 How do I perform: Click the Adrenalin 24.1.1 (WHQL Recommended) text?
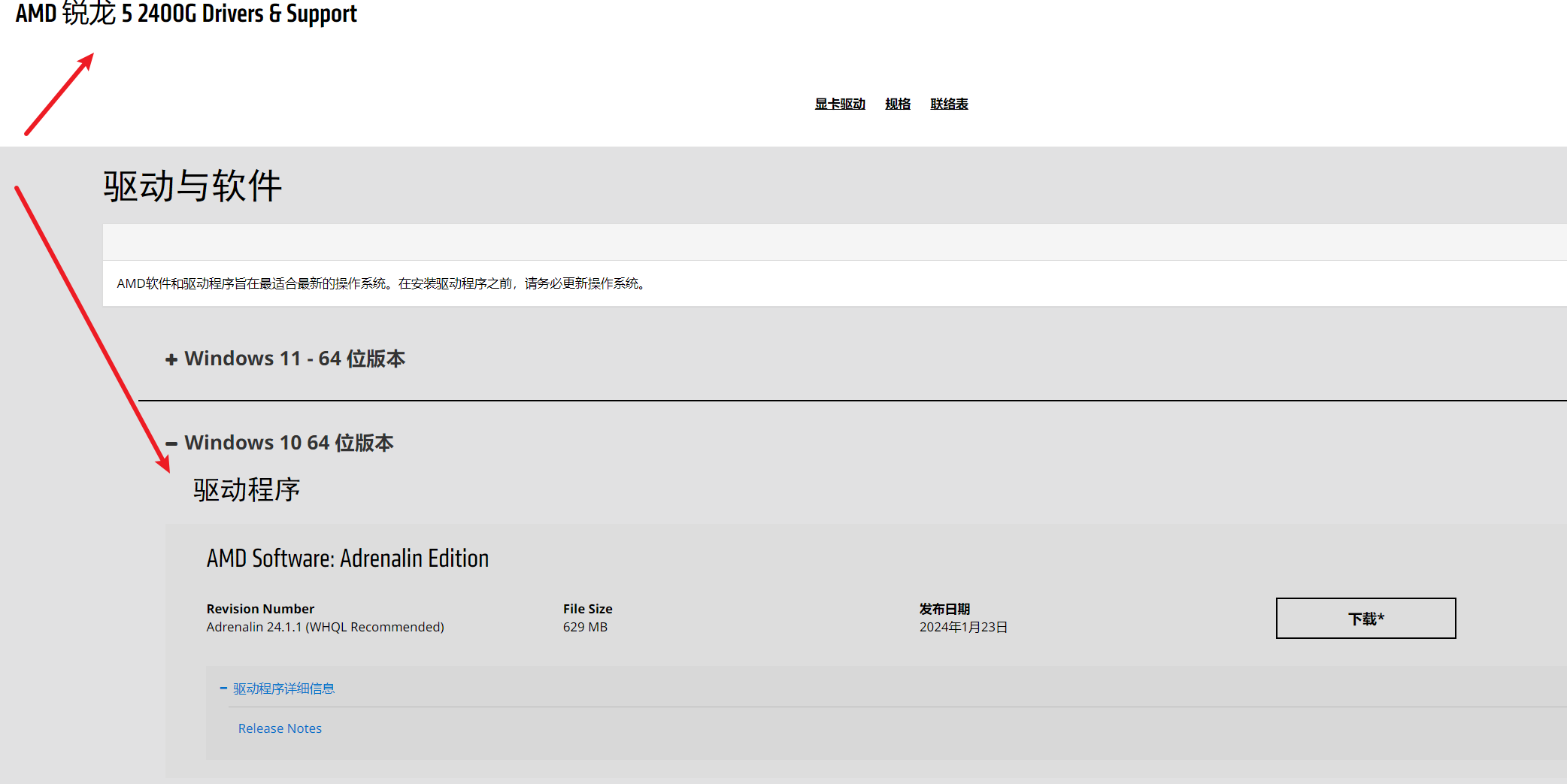pyautogui.click(x=325, y=627)
